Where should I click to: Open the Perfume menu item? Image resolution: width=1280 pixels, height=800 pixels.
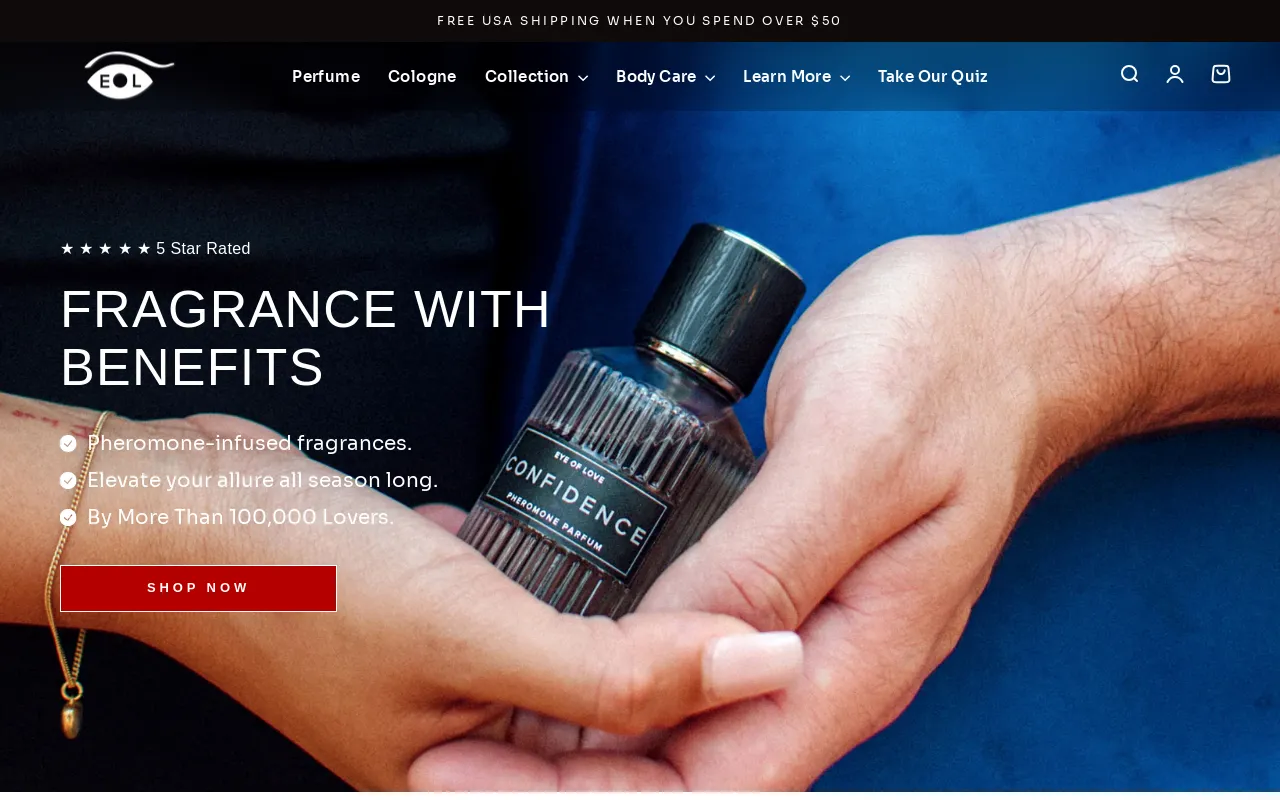tap(326, 77)
